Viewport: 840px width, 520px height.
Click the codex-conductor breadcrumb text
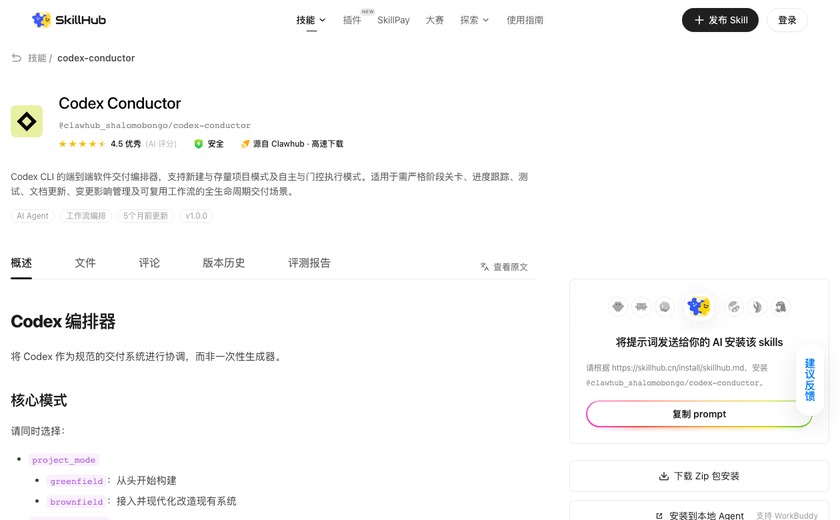point(96,58)
